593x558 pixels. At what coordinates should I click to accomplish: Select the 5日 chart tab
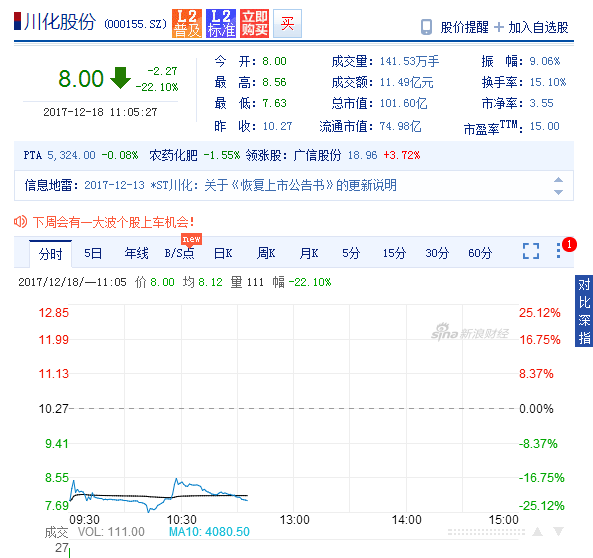pyautogui.click(x=93, y=253)
